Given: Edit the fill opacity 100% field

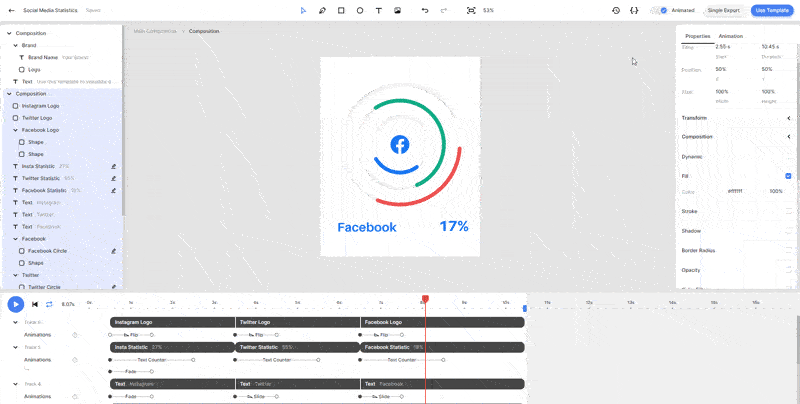Looking at the screenshot, I should (x=776, y=191).
